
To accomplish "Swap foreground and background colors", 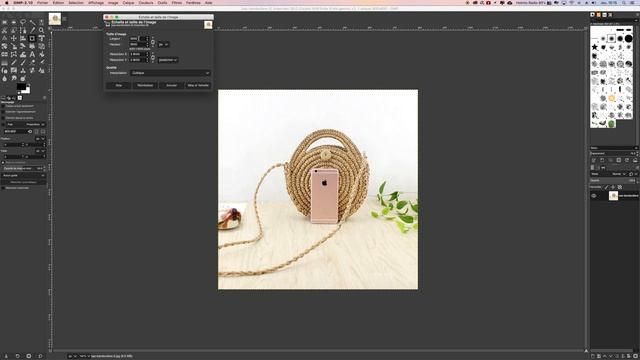I will click(28, 85).
